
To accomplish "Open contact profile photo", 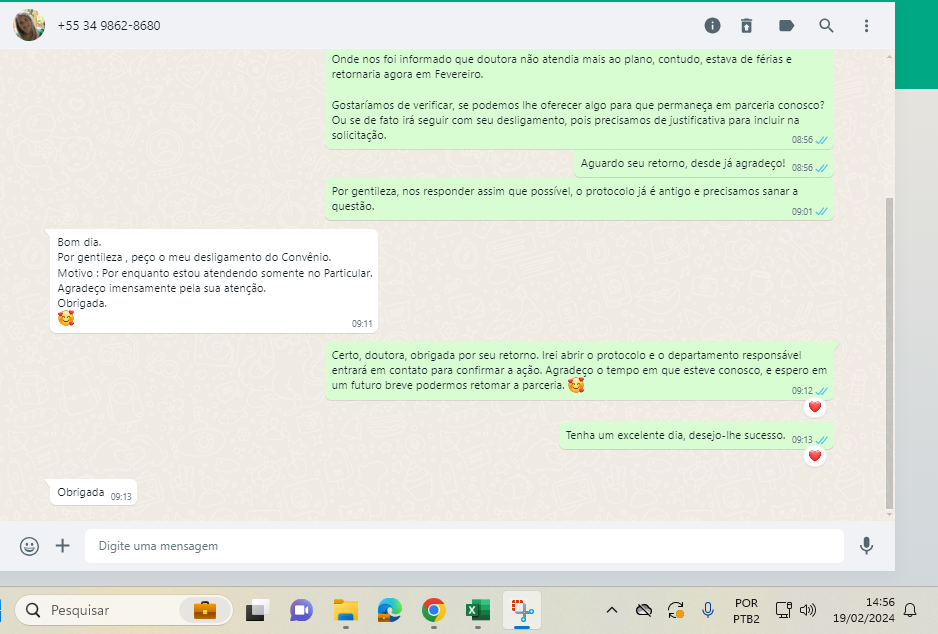I will pos(29,25).
